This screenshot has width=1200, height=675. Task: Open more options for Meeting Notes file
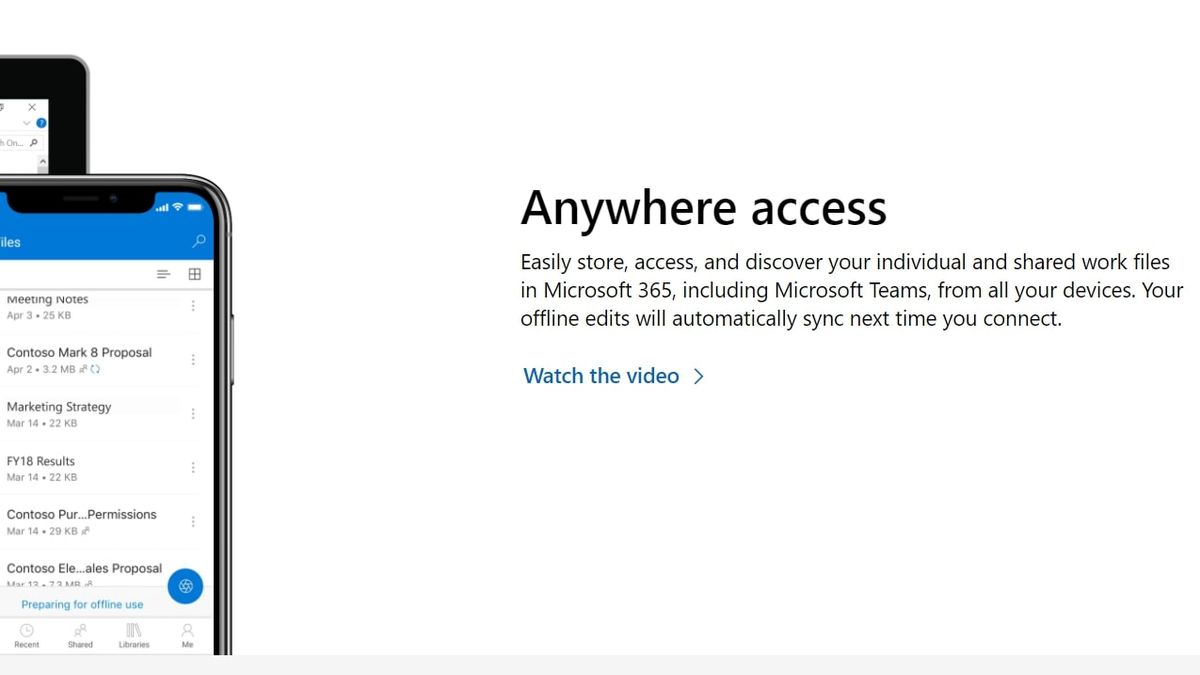[x=193, y=306]
